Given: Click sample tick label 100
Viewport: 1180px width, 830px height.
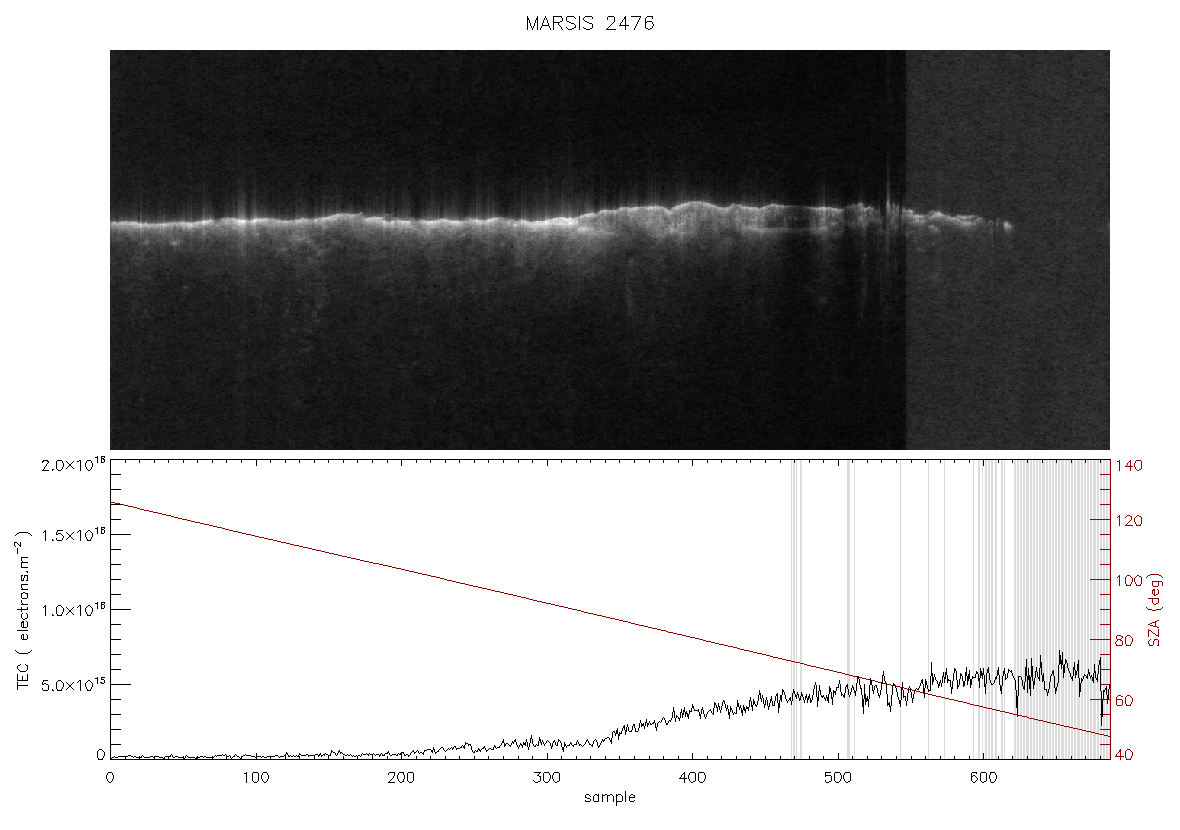Looking at the screenshot, I should 256,778.
